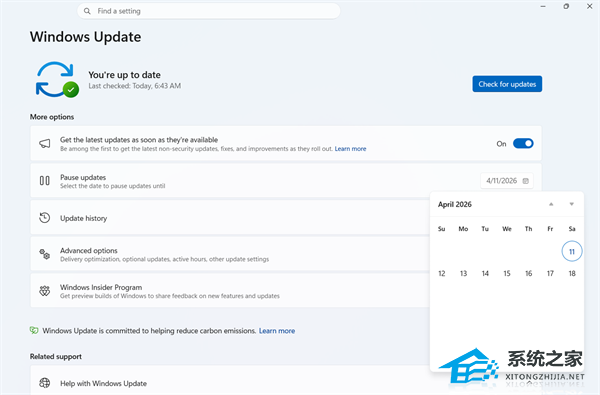The image size is (600, 395).
Task: Go to previous month in calendar
Action: coord(551,204)
